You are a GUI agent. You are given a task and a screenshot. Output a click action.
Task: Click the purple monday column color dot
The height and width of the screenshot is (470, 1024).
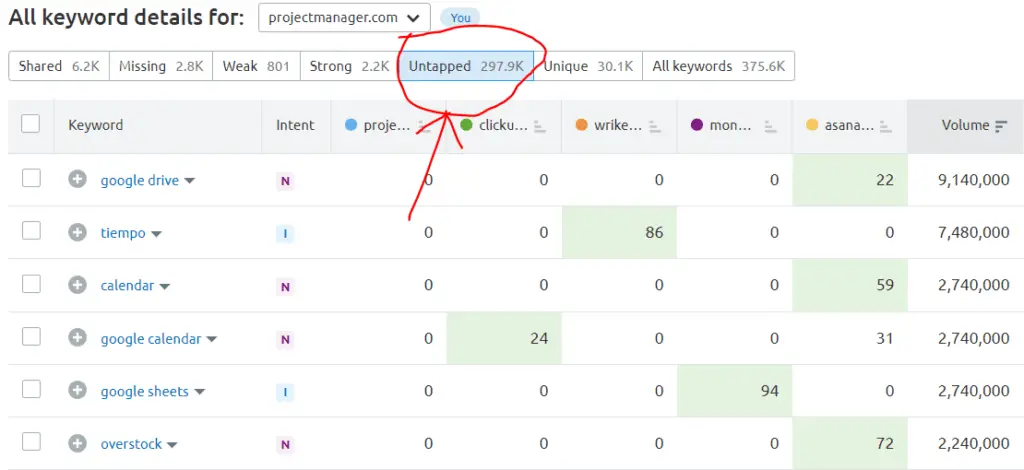point(697,125)
